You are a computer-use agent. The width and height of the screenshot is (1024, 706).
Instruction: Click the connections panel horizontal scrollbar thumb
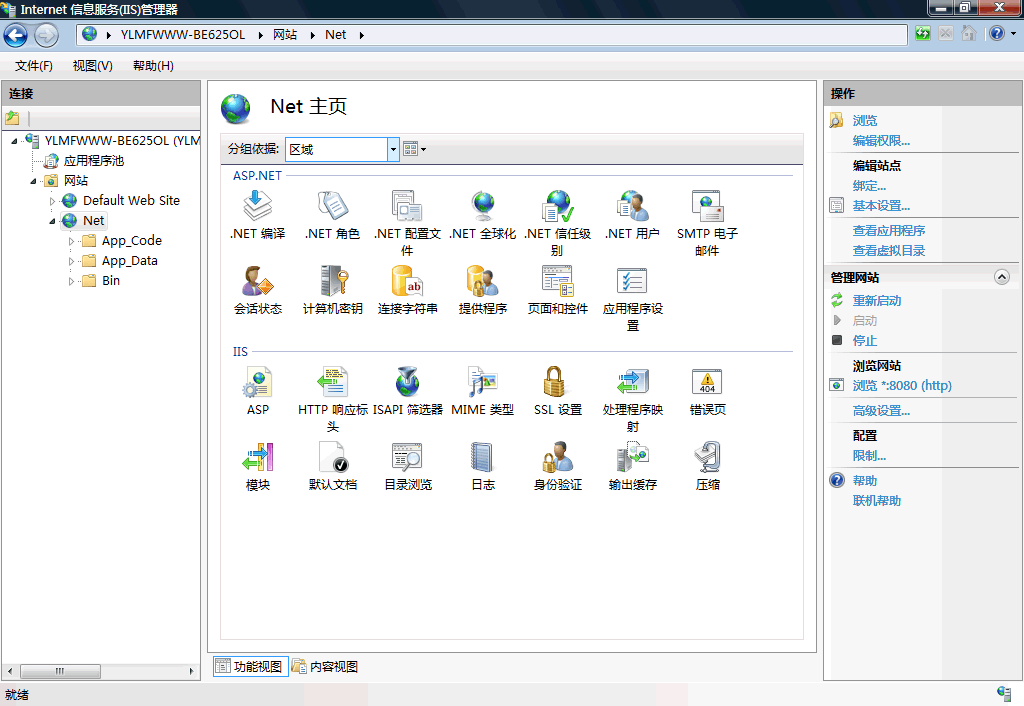coord(60,671)
